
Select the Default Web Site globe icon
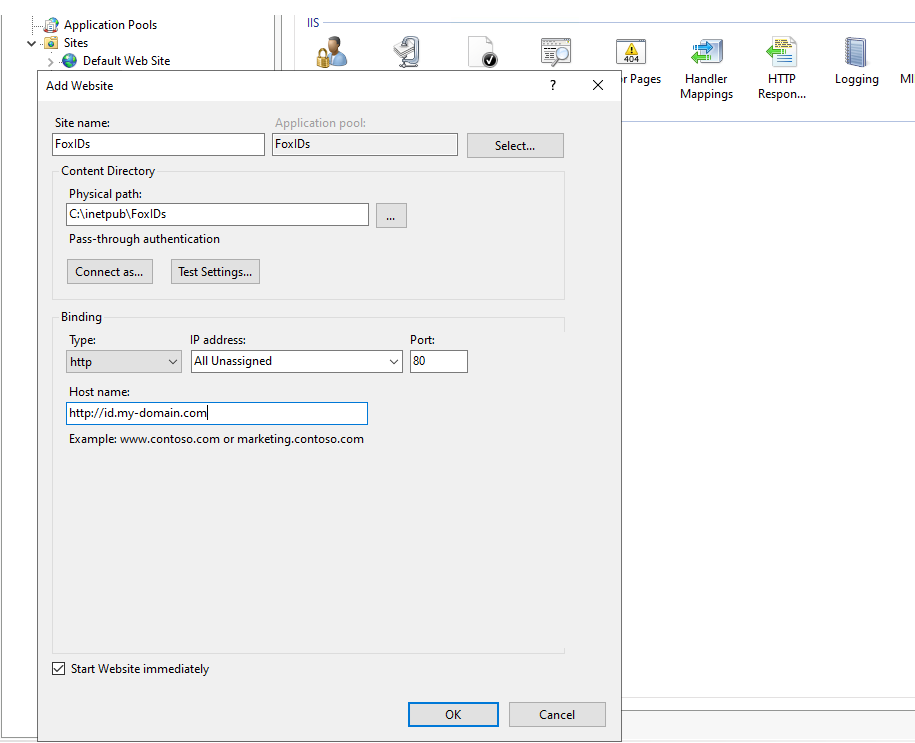point(68,60)
